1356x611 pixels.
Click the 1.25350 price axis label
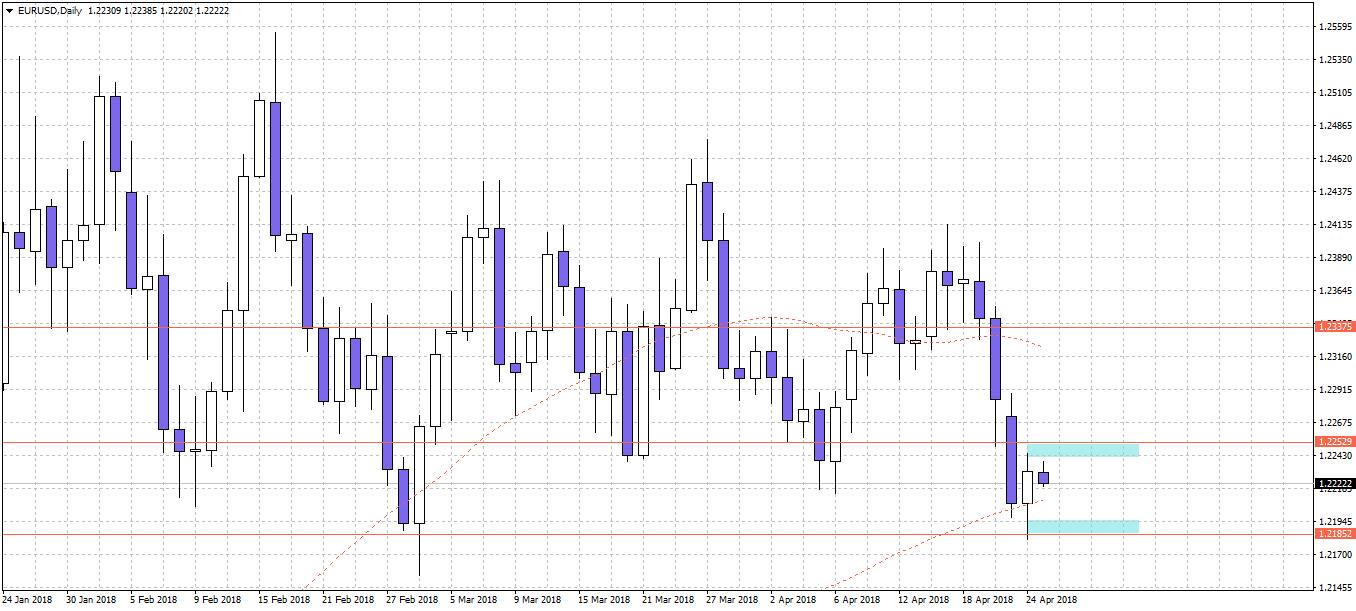click(1335, 59)
